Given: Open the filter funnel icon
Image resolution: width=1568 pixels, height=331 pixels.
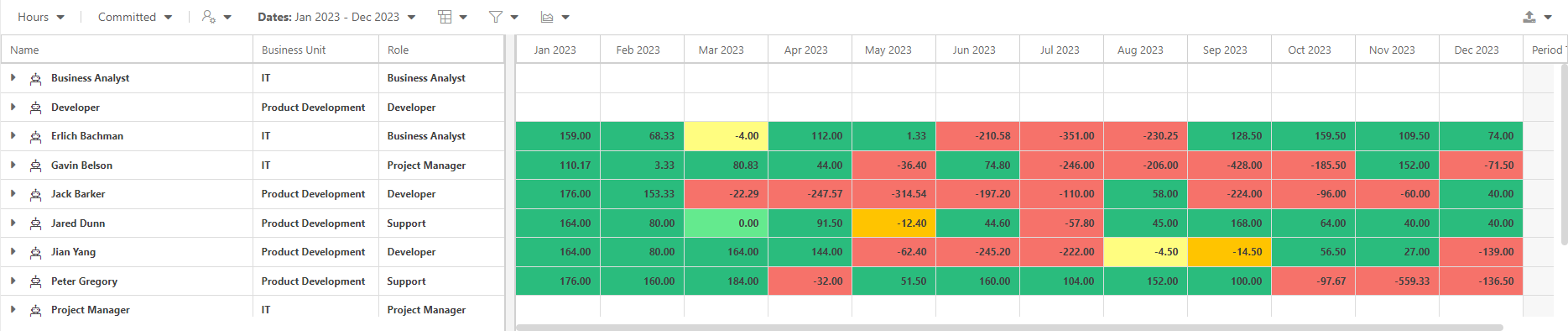Looking at the screenshot, I should [503, 17].
